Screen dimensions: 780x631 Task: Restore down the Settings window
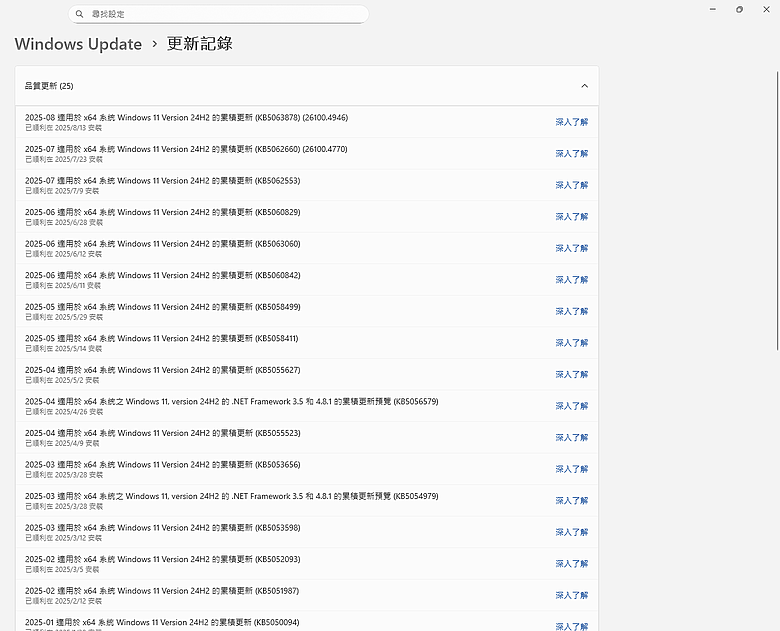coord(740,9)
